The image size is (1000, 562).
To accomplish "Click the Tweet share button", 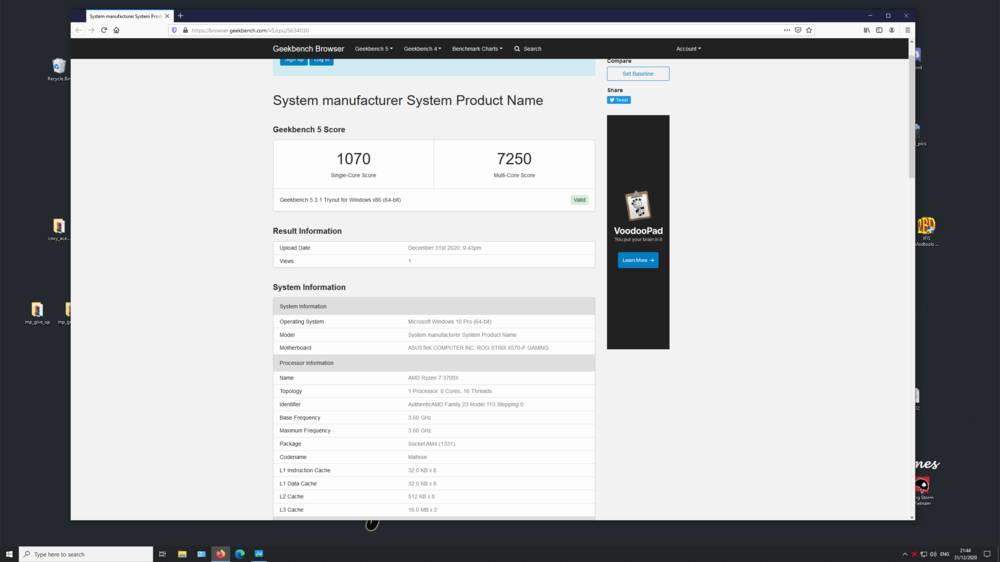I will 619,100.
